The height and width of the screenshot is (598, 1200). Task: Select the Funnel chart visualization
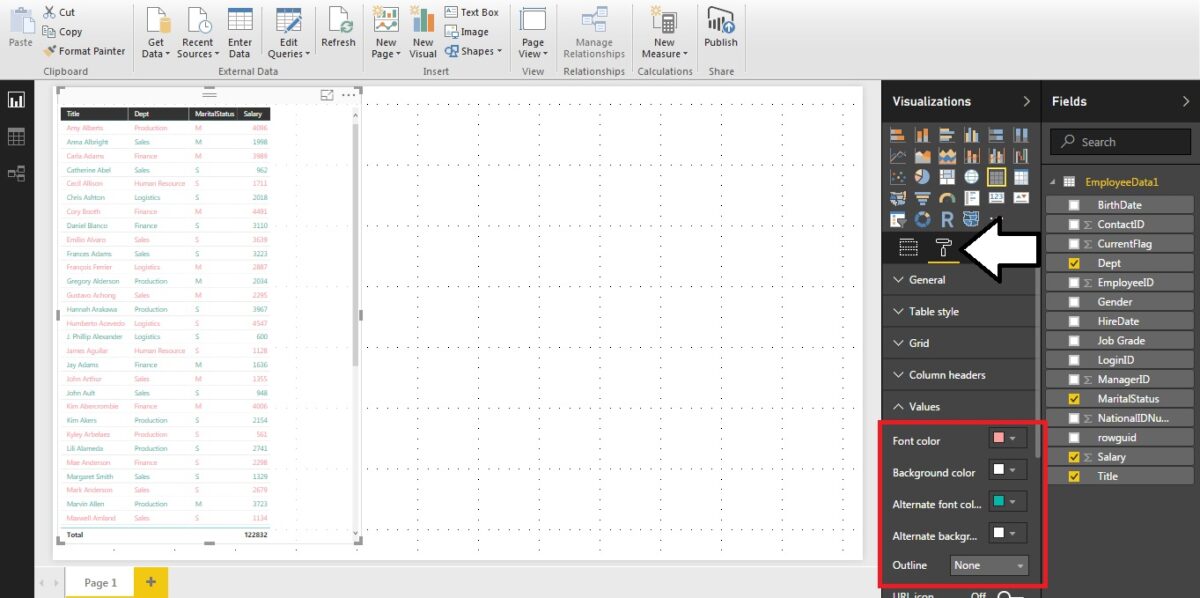point(922,197)
